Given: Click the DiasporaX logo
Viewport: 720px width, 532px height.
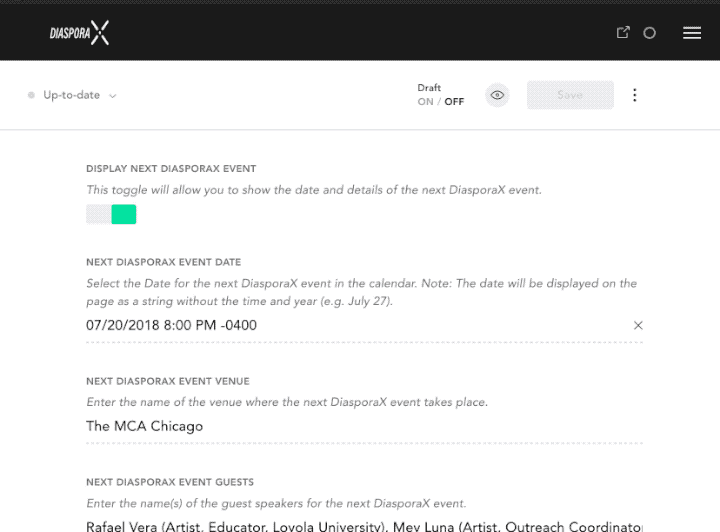Looking at the screenshot, I should click(x=79, y=33).
